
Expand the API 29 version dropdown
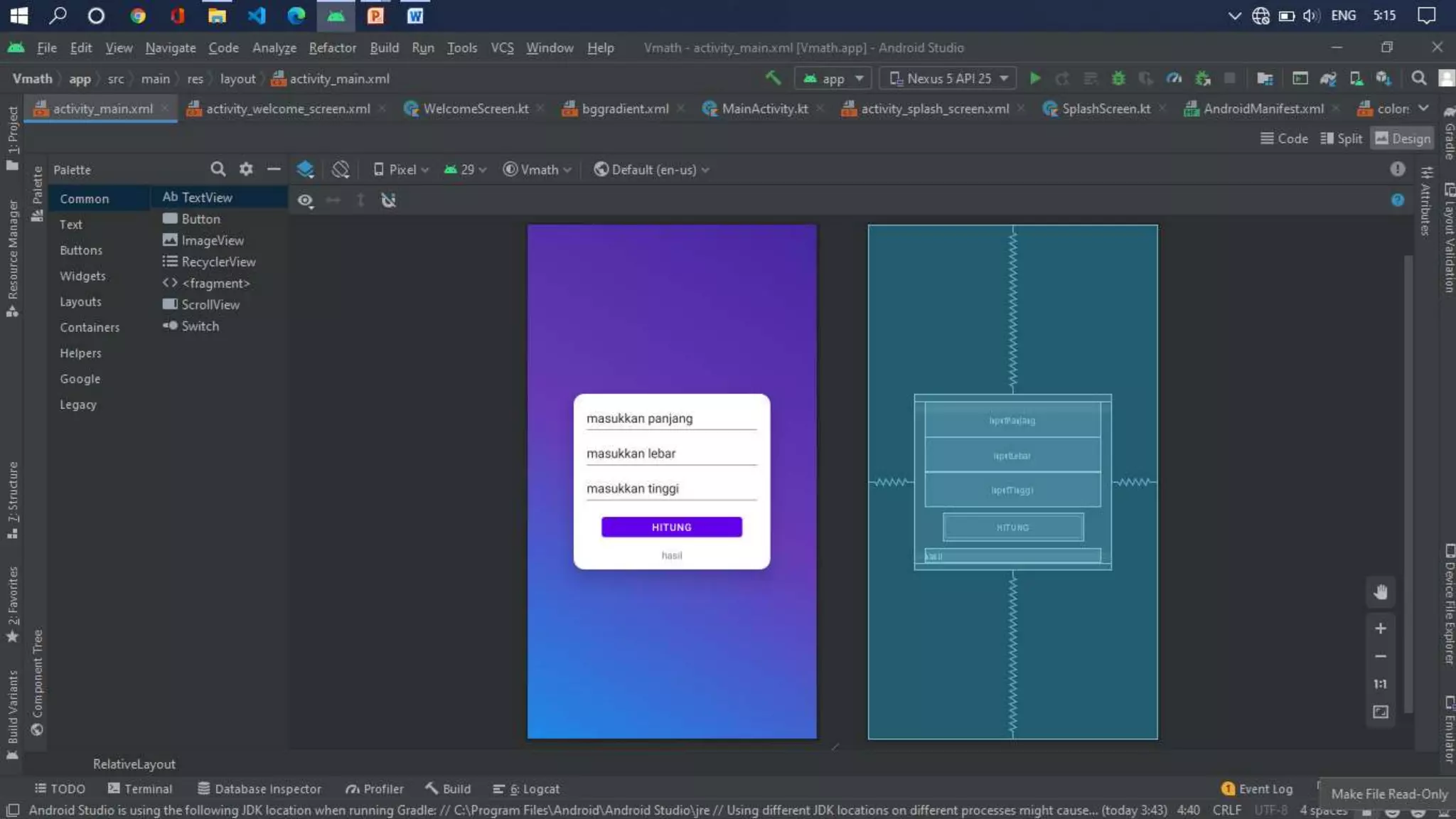[x=466, y=169]
